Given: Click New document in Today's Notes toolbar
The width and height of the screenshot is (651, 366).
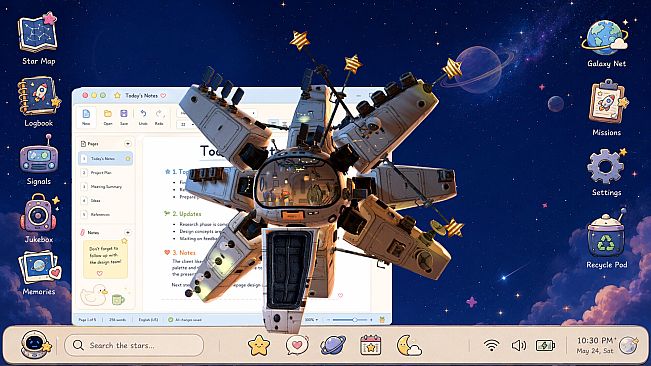Looking at the screenshot, I should click(x=86, y=117).
